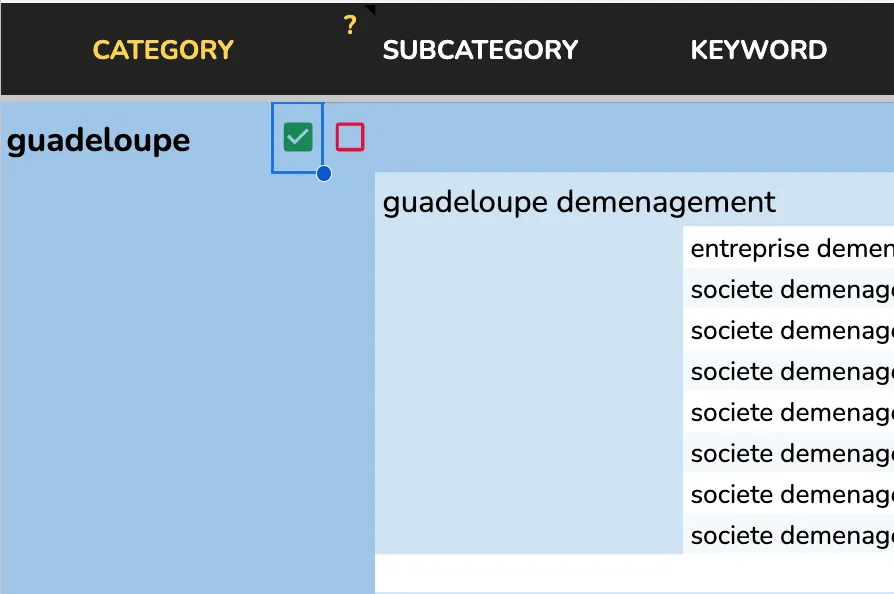Select the last societe demenage keyword row
894x594 pixels.
[790, 535]
